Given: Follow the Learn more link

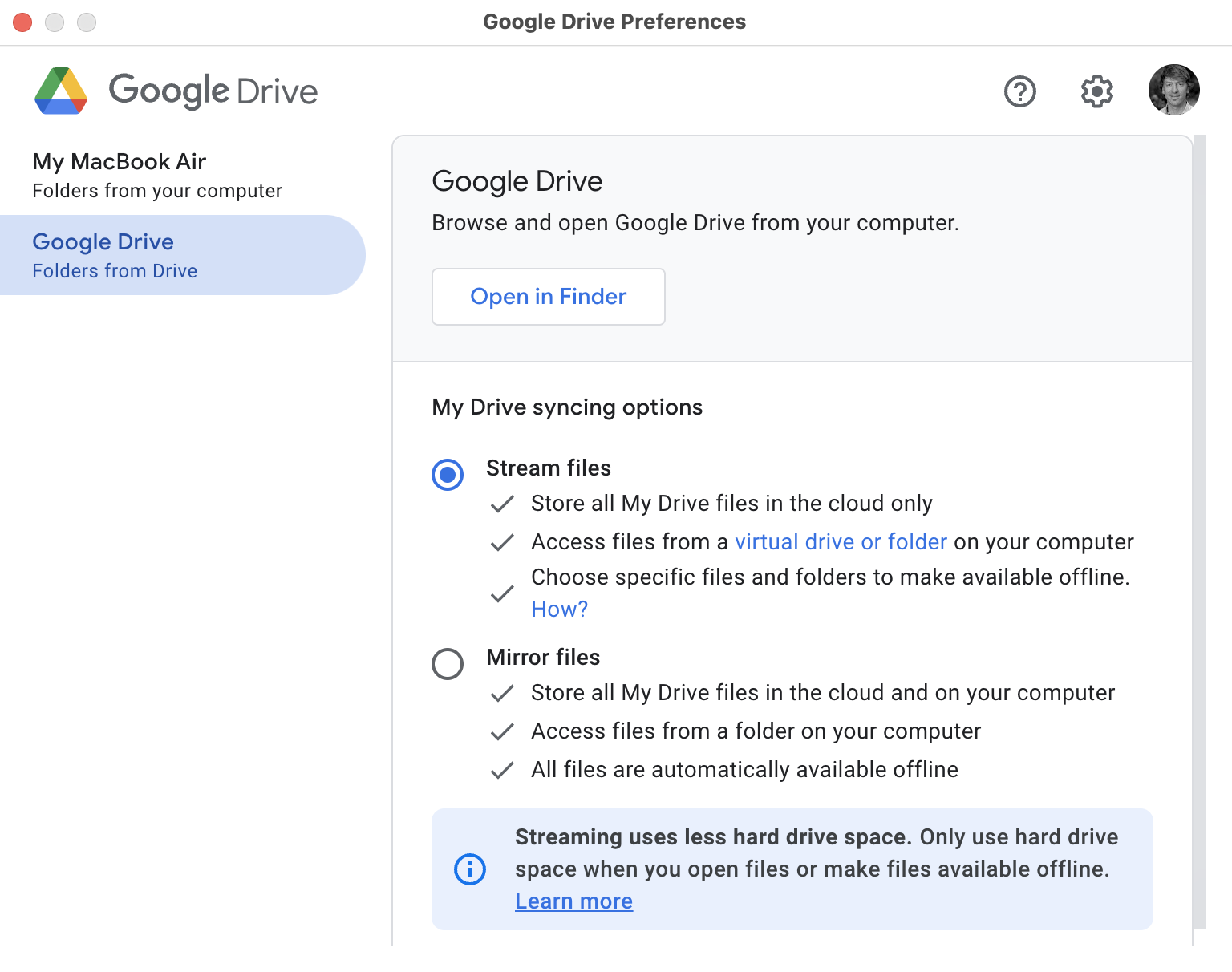Looking at the screenshot, I should tap(573, 901).
